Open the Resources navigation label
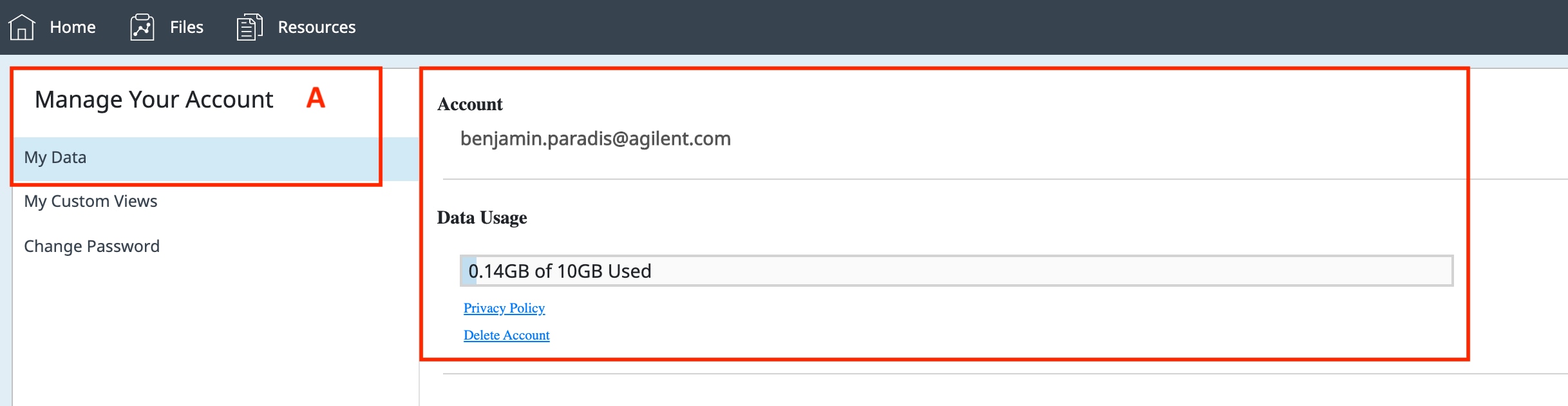This screenshot has width=1568, height=406. coord(316,27)
